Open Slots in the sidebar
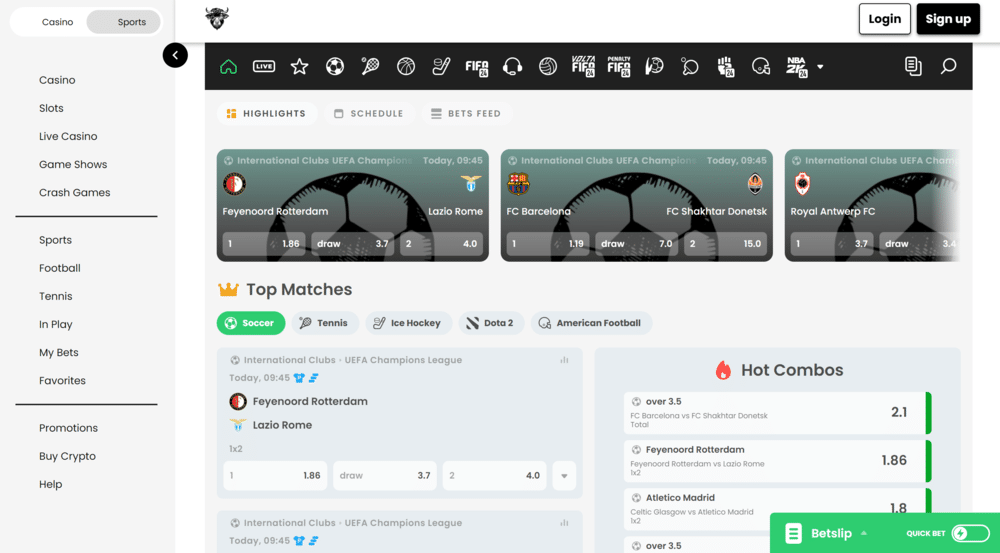 click(x=51, y=108)
